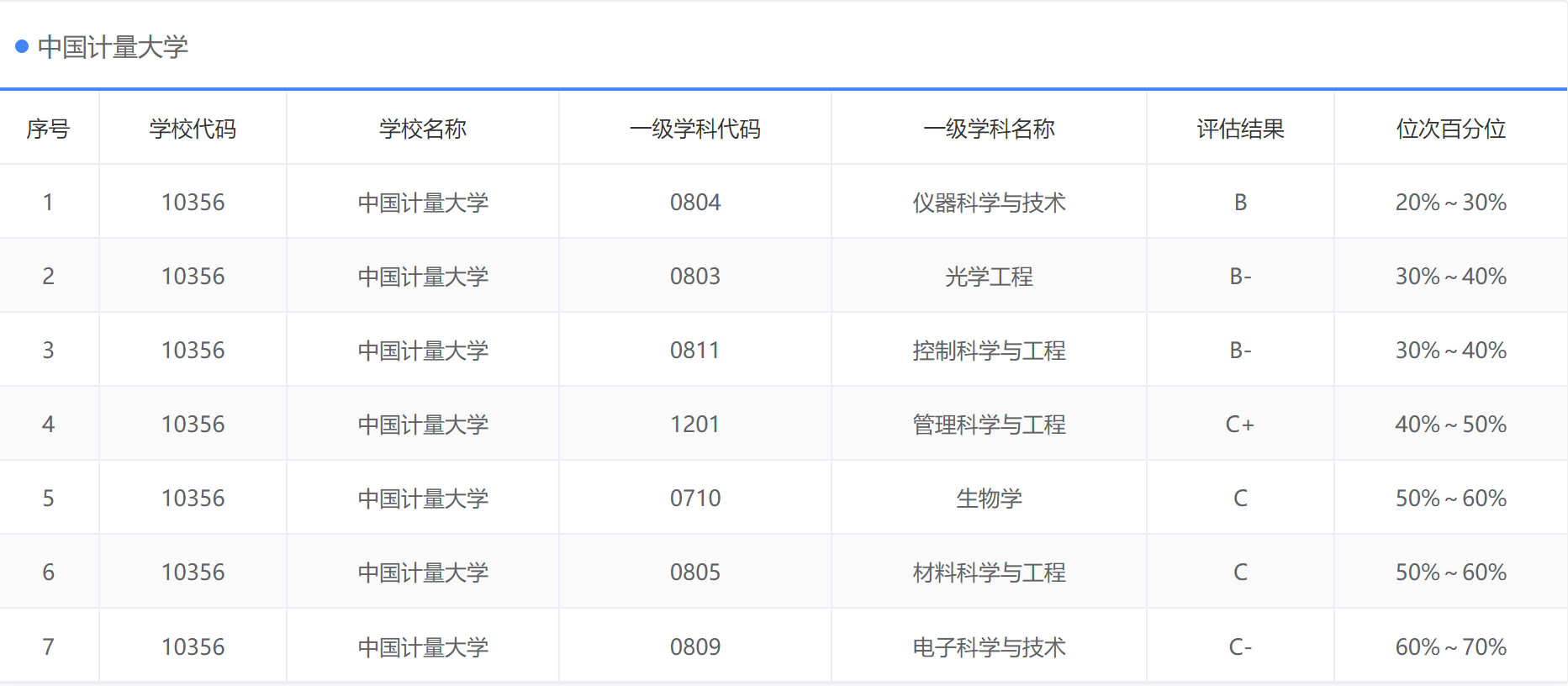Click school code 10356 in row 7
1568x686 pixels.
point(193,647)
